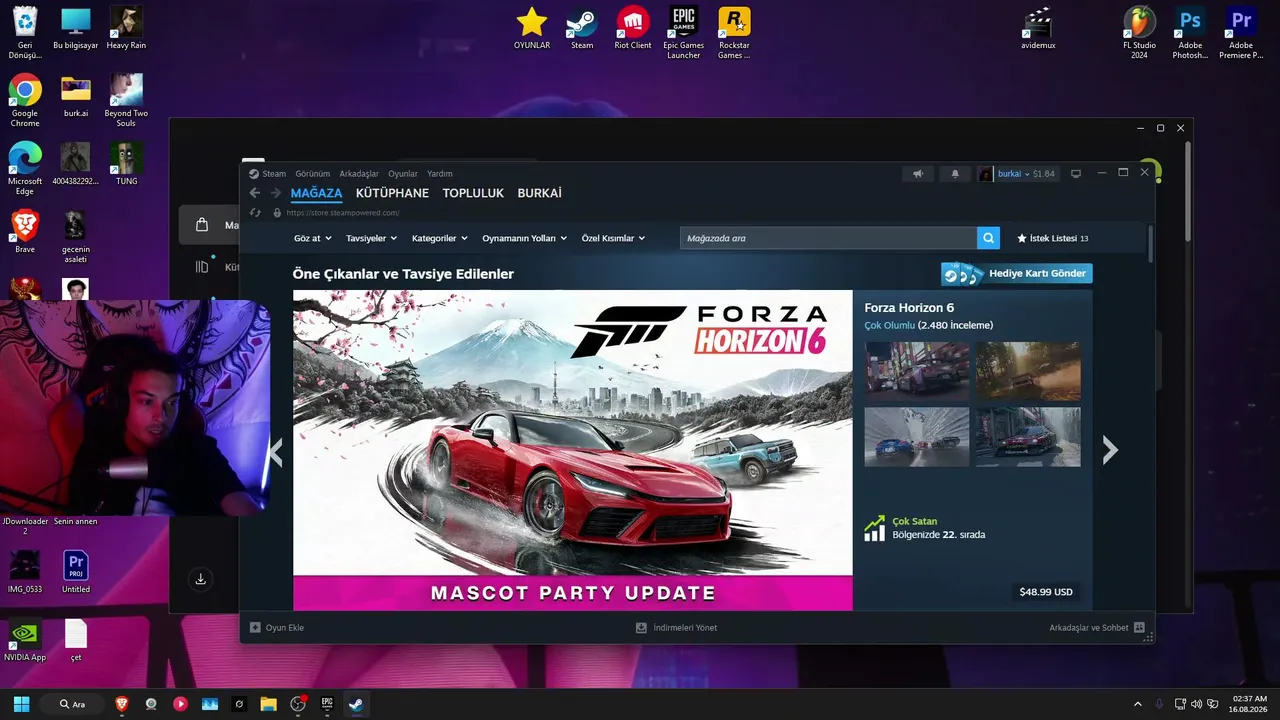The image size is (1280, 720).
Task: Launch FL Studio 2024 shortcut
Action: 1139,32
